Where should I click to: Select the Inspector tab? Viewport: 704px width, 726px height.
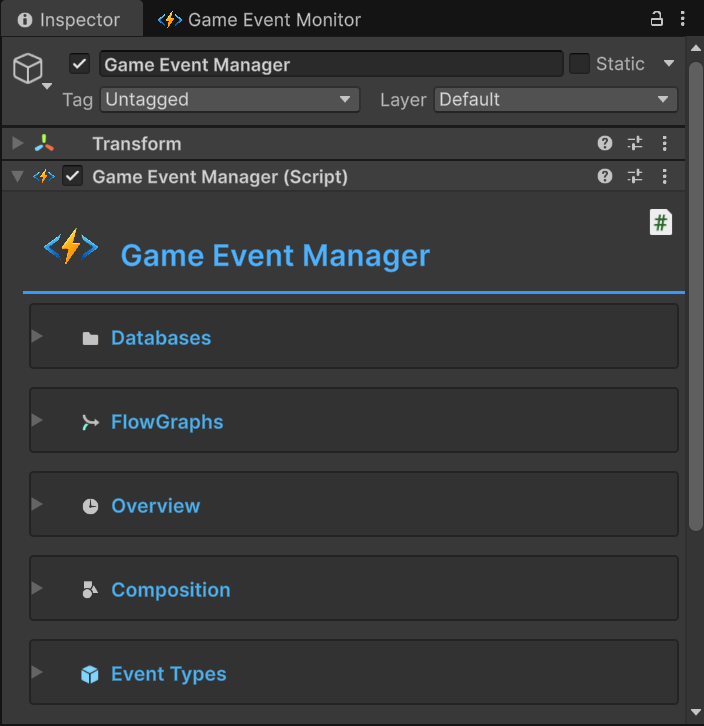(x=70, y=20)
